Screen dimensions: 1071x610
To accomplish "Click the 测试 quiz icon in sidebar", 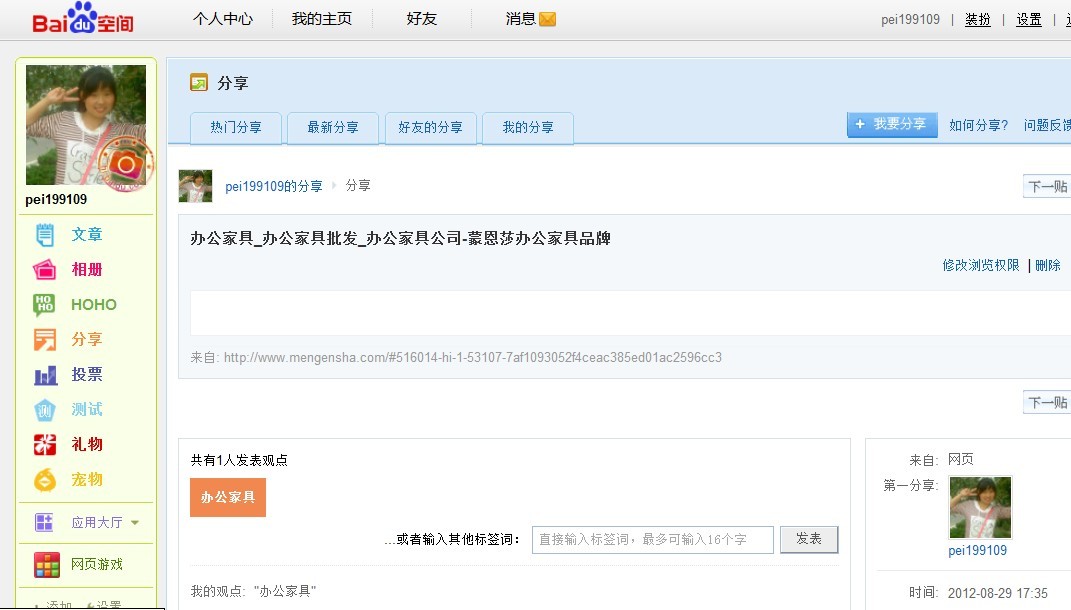I will [x=44, y=410].
